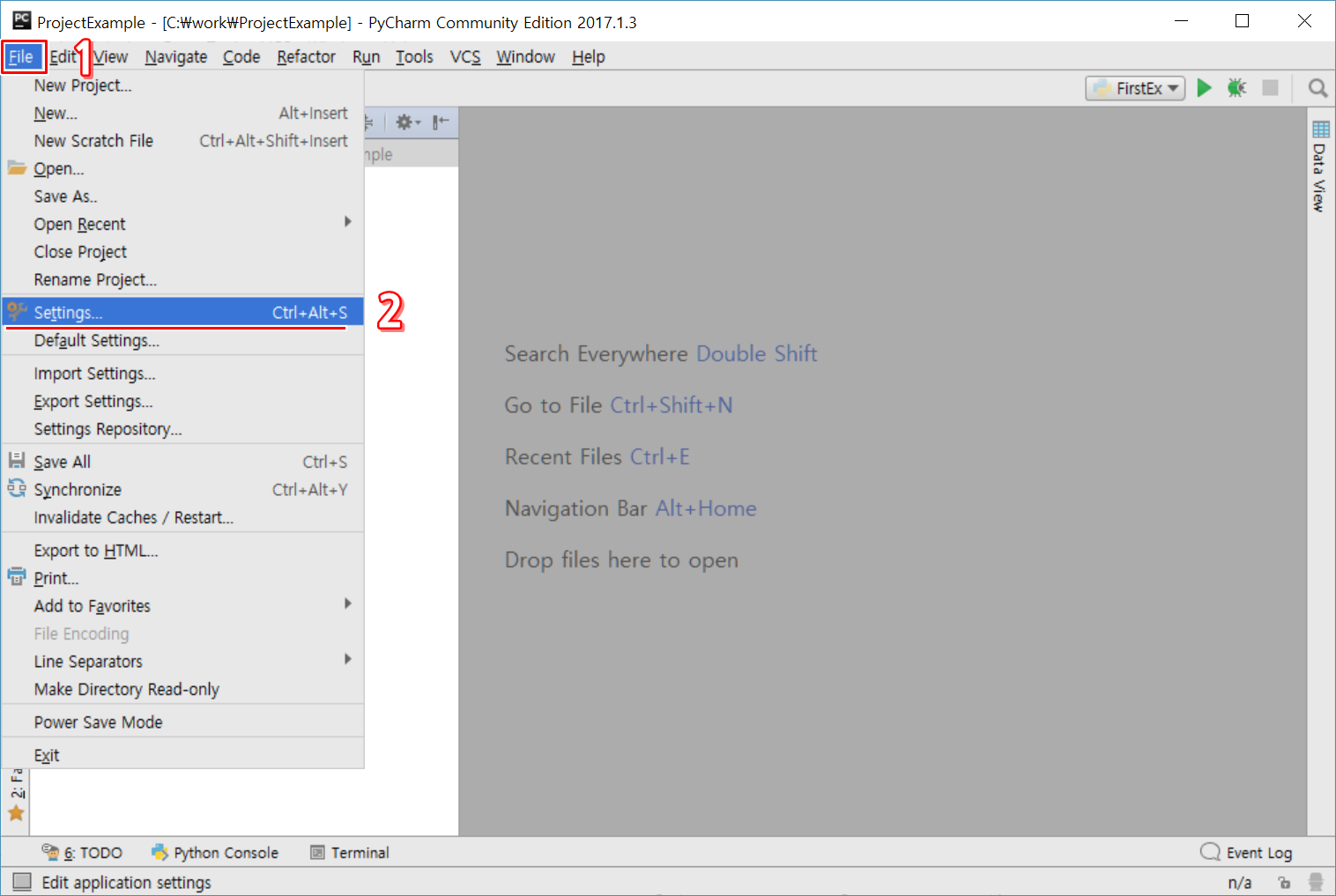The image size is (1336, 896).
Task: Click the grayed-out Stop square icon
Action: point(1270,88)
